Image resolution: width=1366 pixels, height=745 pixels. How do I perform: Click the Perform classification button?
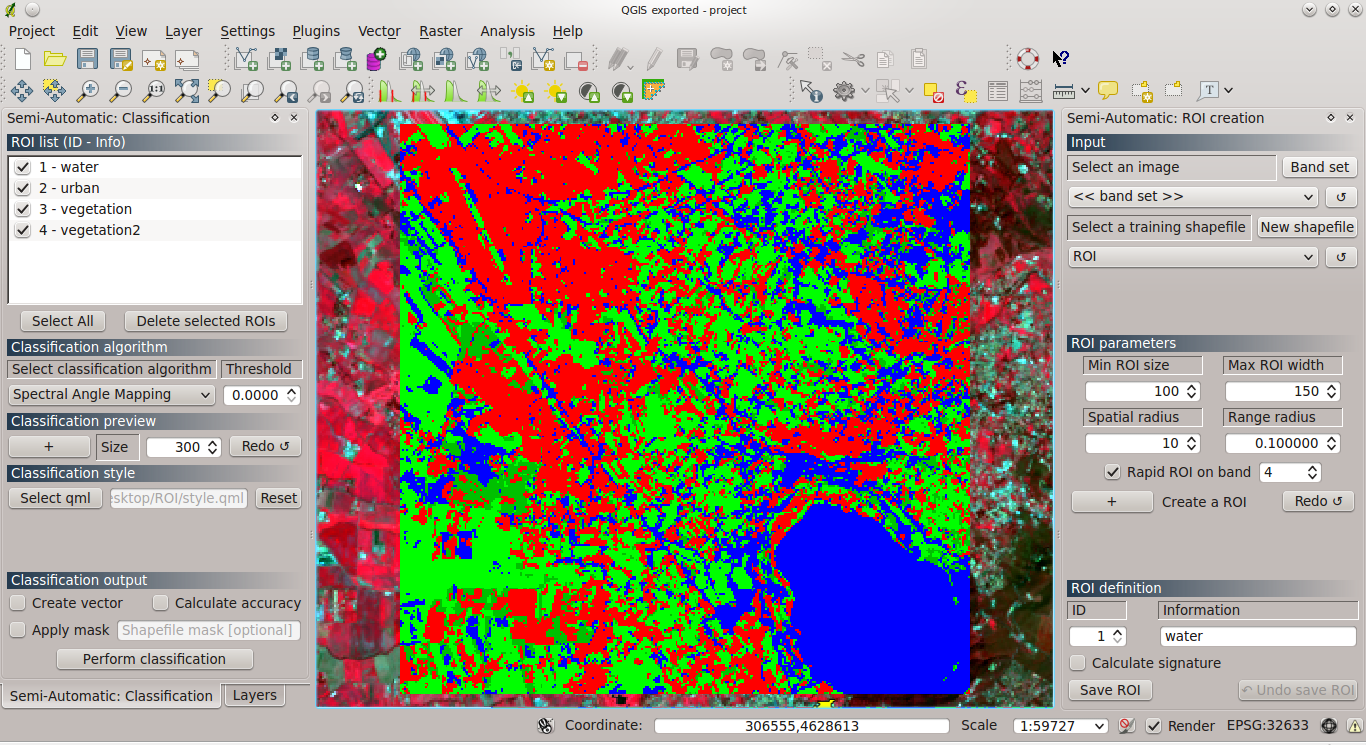[154, 659]
